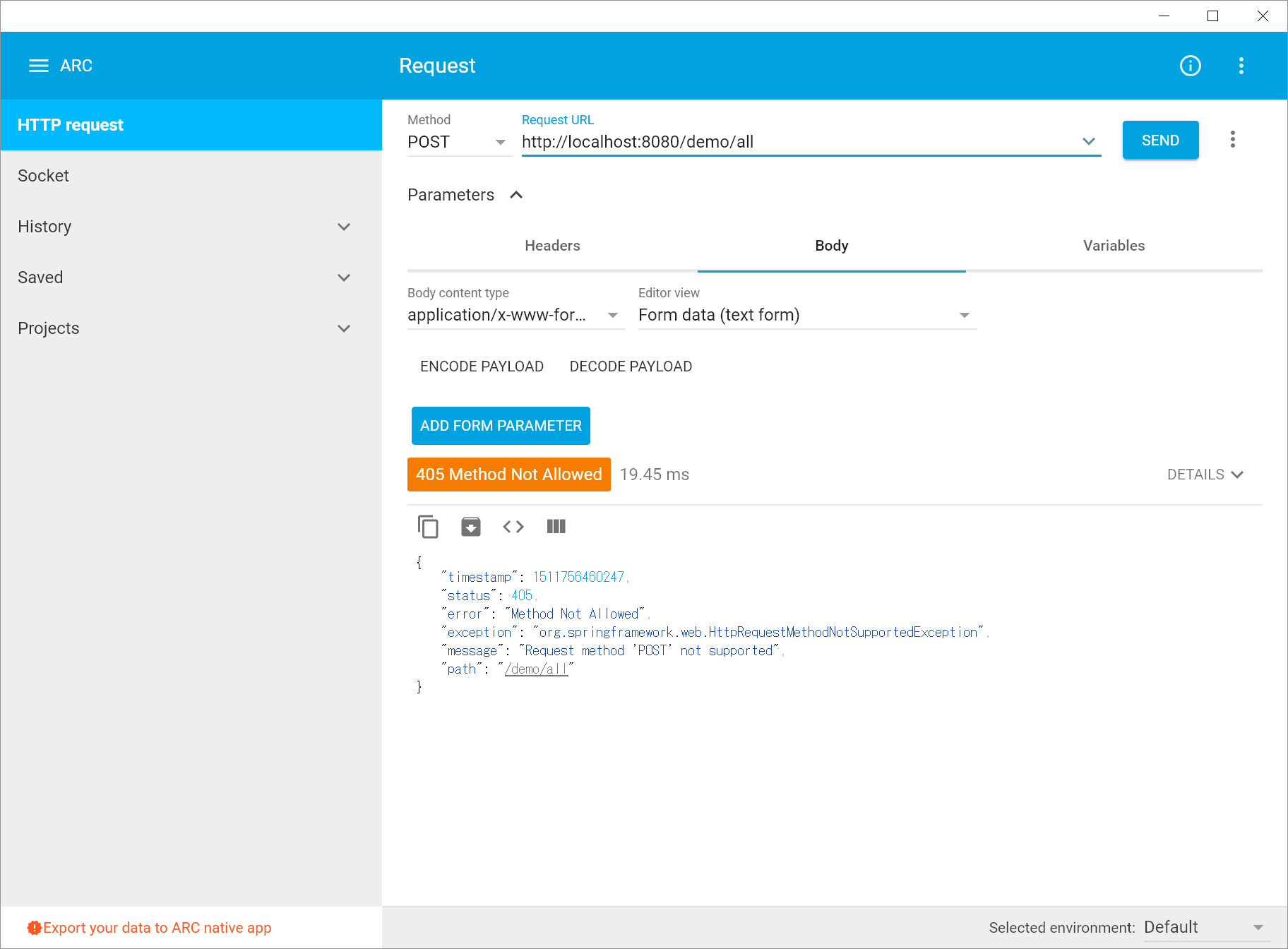This screenshot has height=949, width=1288.
Task: Open the ARC hamburger menu
Action: click(x=38, y=66)
